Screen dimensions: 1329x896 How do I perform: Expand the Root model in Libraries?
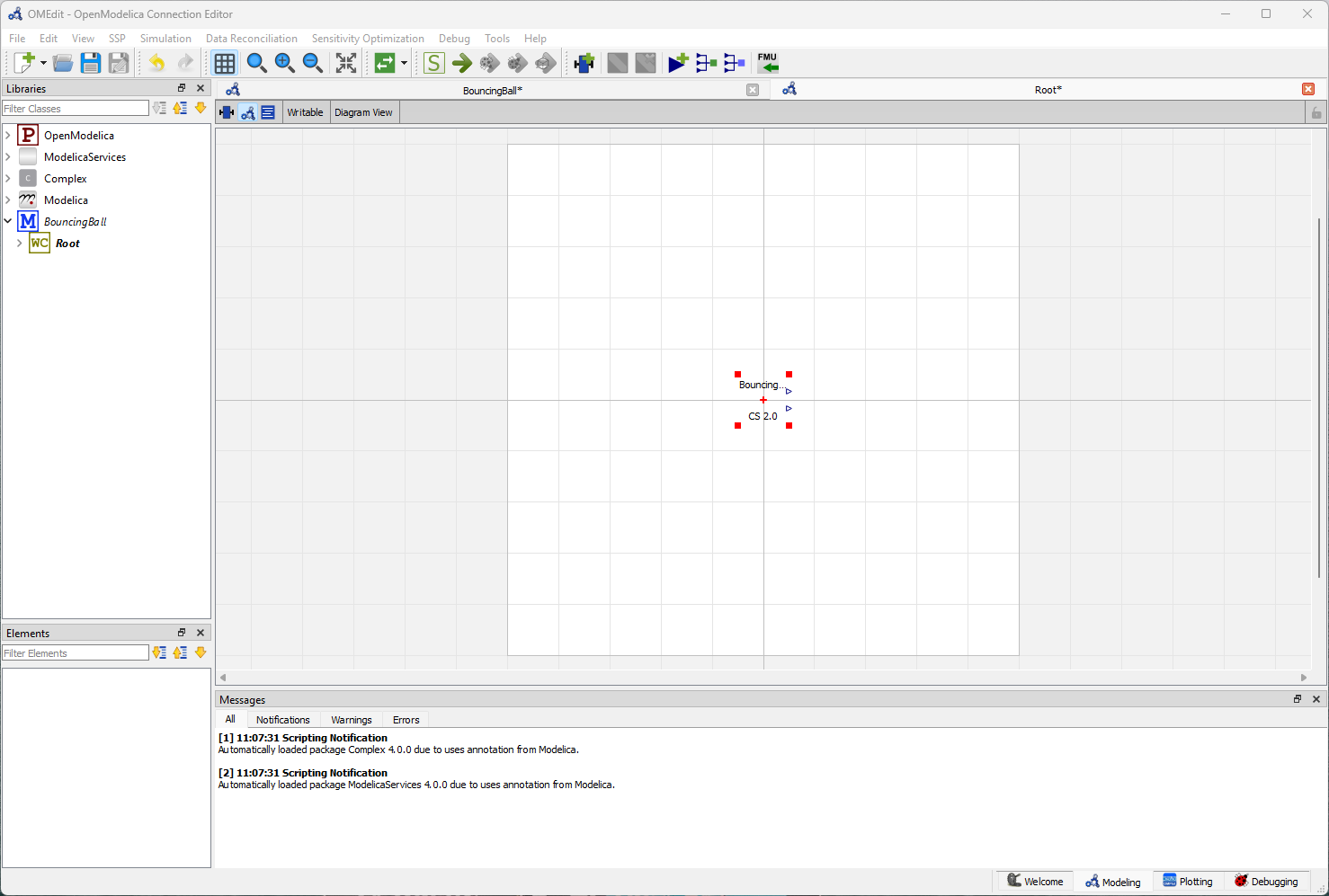[x=19, y=243]
